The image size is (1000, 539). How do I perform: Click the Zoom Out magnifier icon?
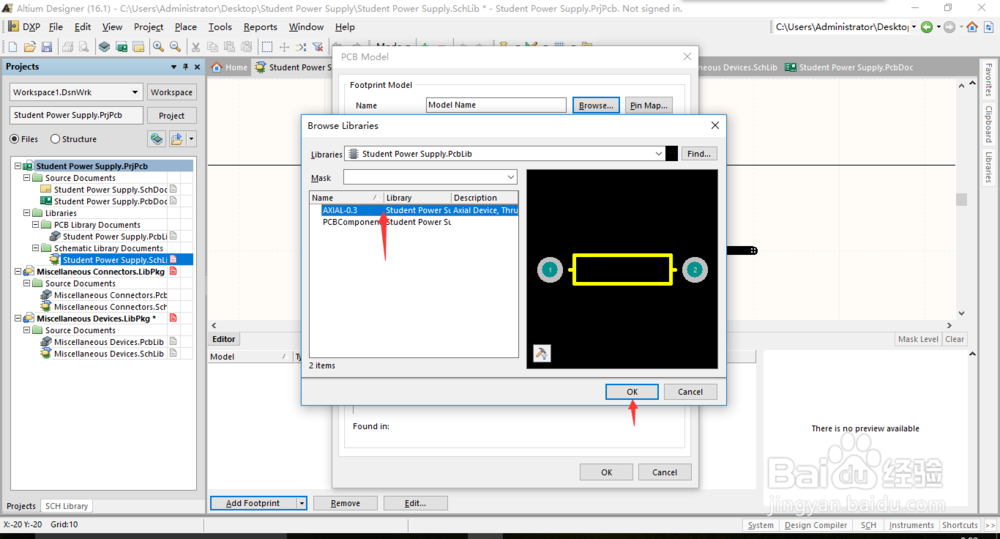coord(175,47)
